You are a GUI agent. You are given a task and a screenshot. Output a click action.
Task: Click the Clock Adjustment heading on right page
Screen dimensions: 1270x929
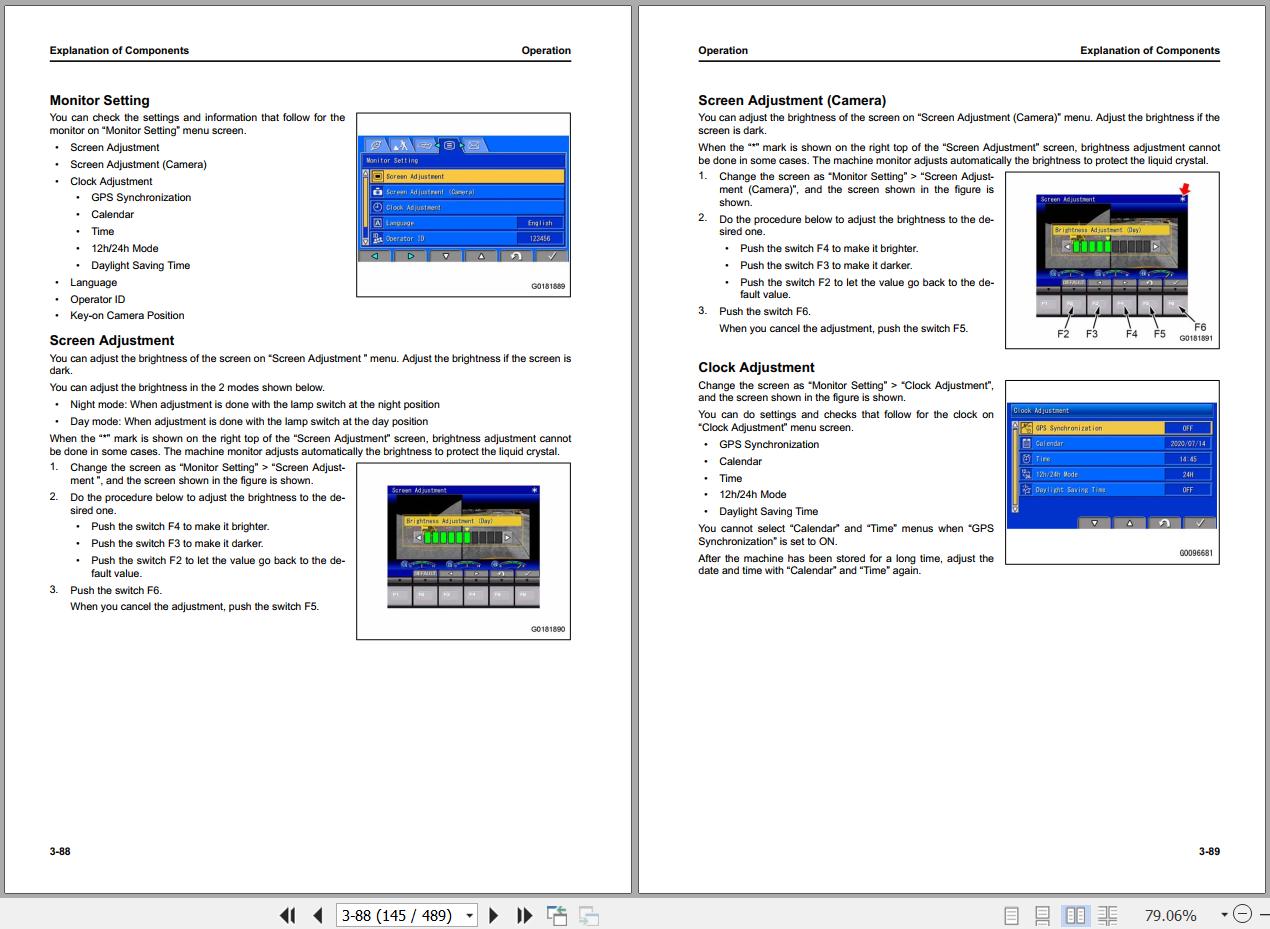[756, 367]
